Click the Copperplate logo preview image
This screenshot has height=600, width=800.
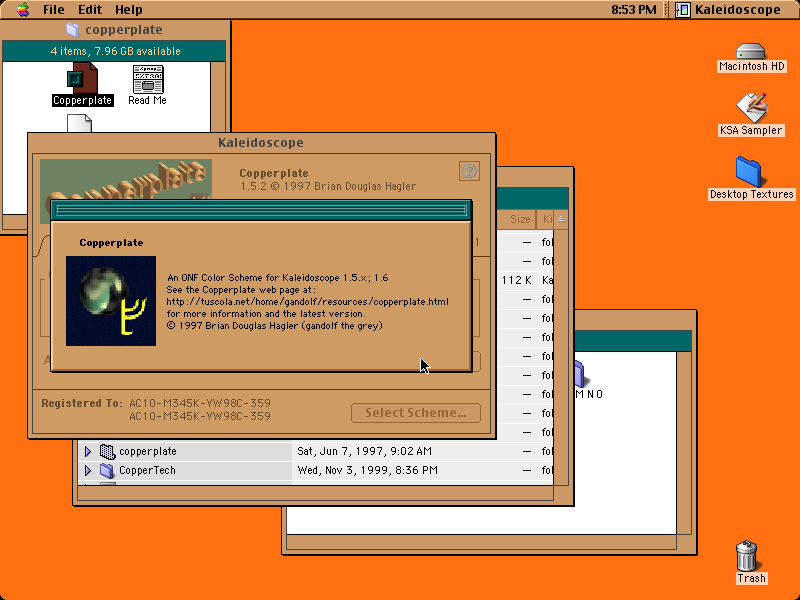tap(126, 180)
